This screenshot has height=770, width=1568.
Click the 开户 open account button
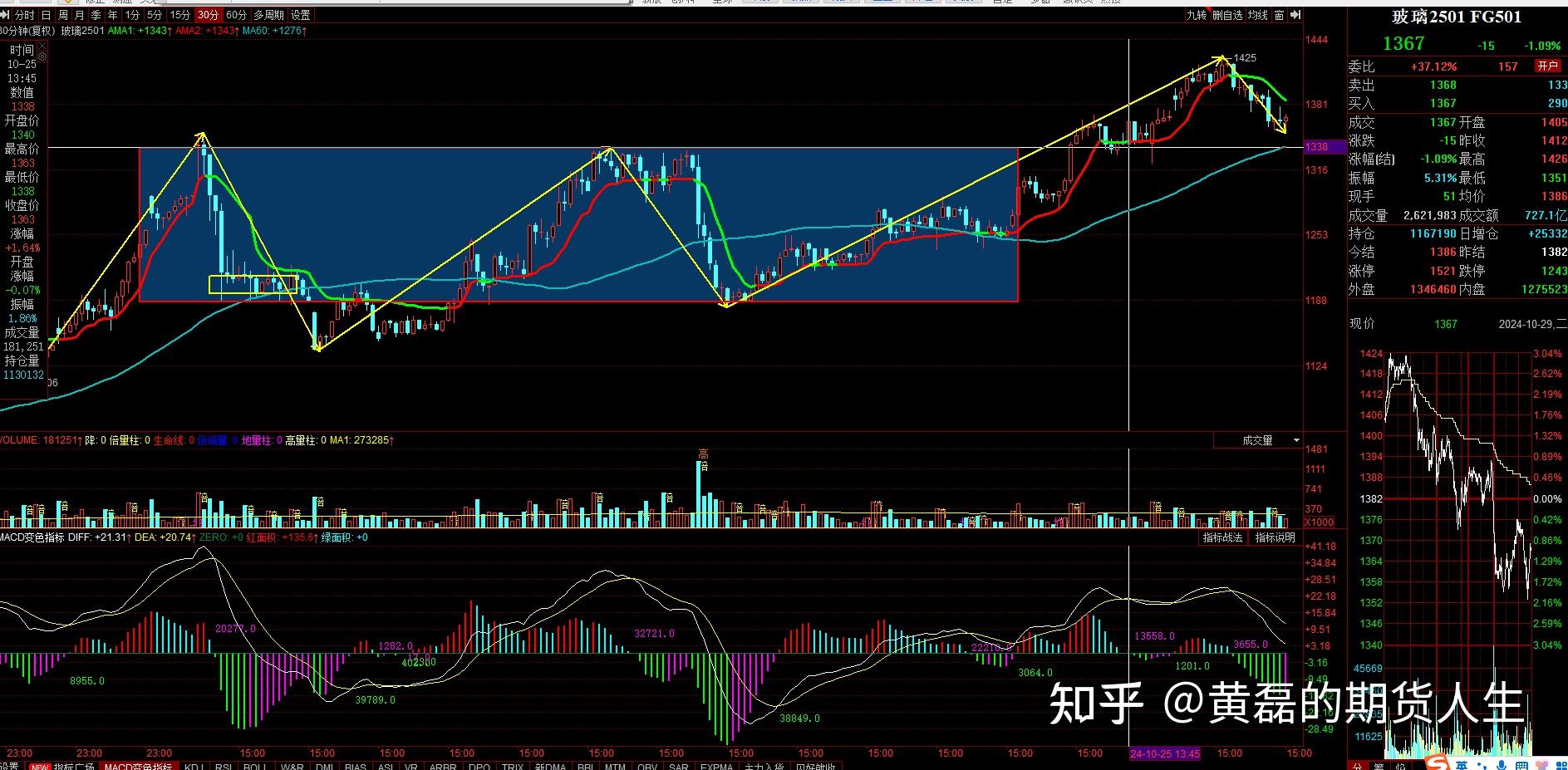click(x=1547, y=66)
